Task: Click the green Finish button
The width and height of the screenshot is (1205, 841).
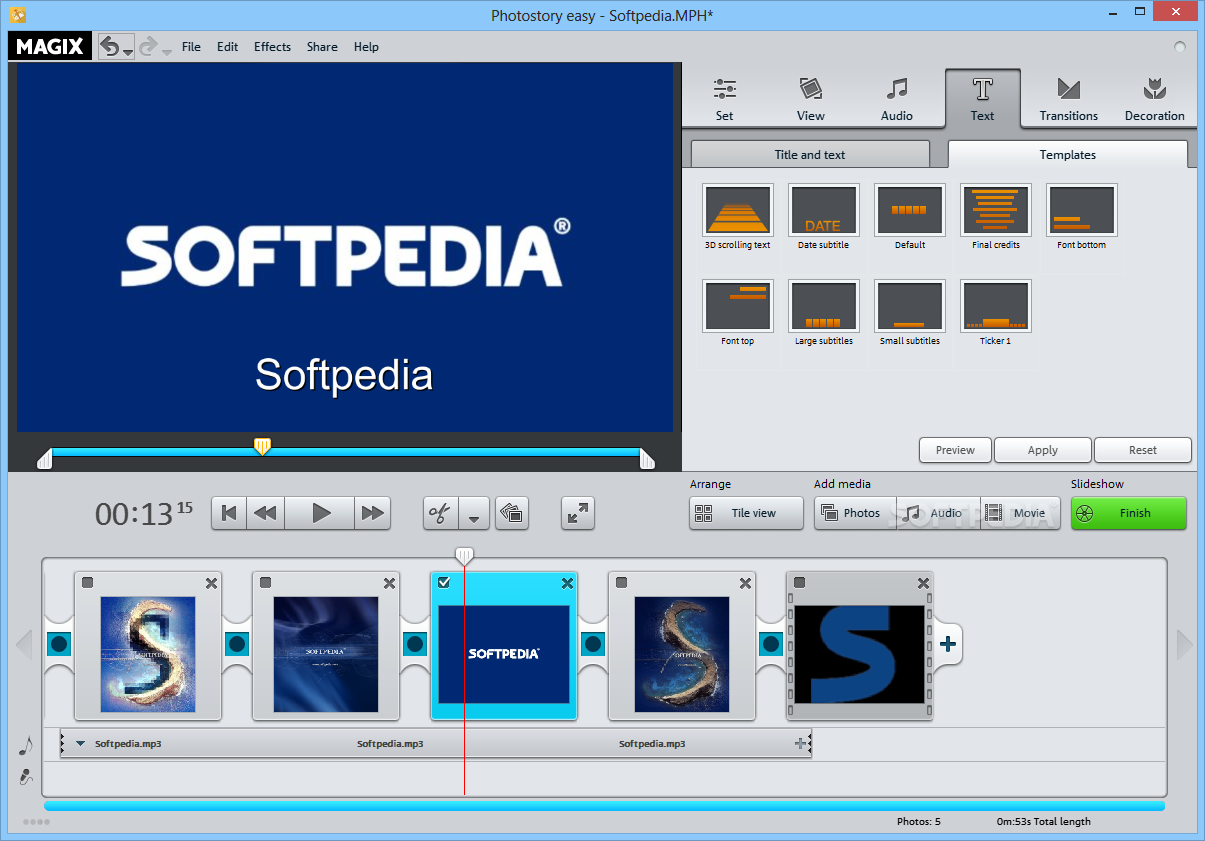Action: tap(1129, 513)
